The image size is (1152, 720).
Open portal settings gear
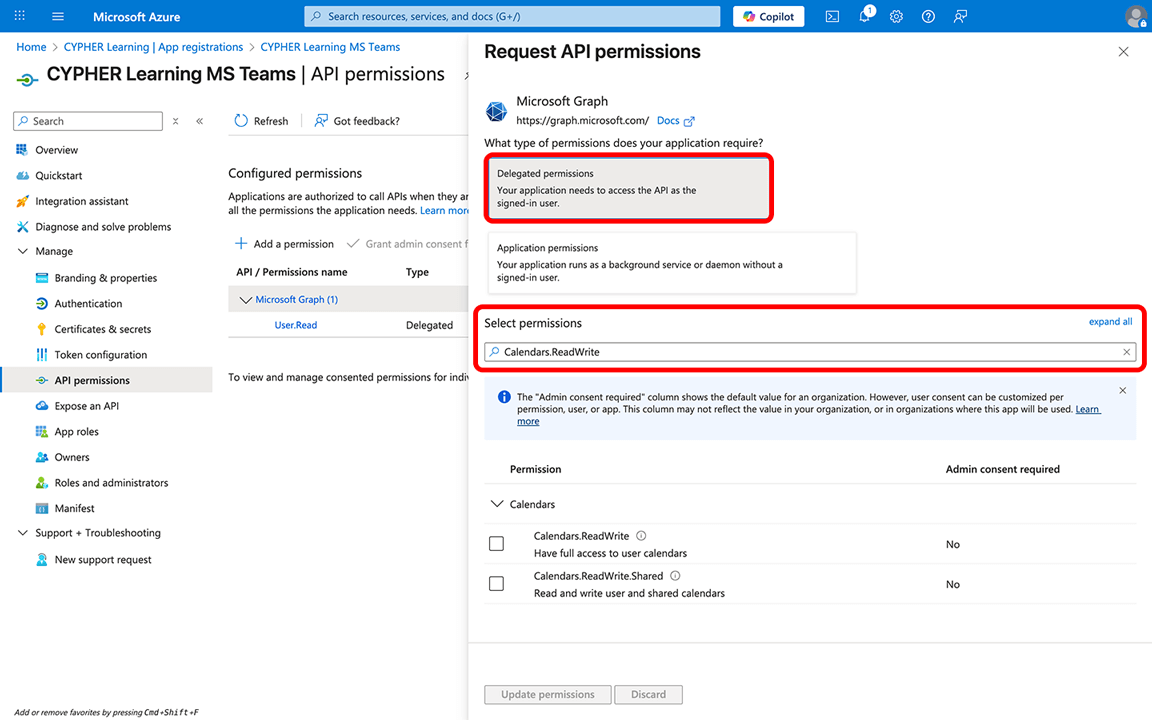coord(896,16)
